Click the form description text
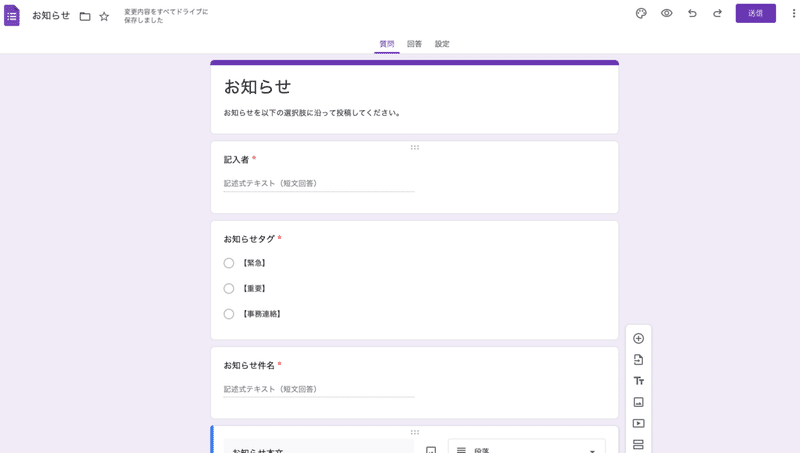The height and width of the screenshot is (453, 800). pos(312,113)
